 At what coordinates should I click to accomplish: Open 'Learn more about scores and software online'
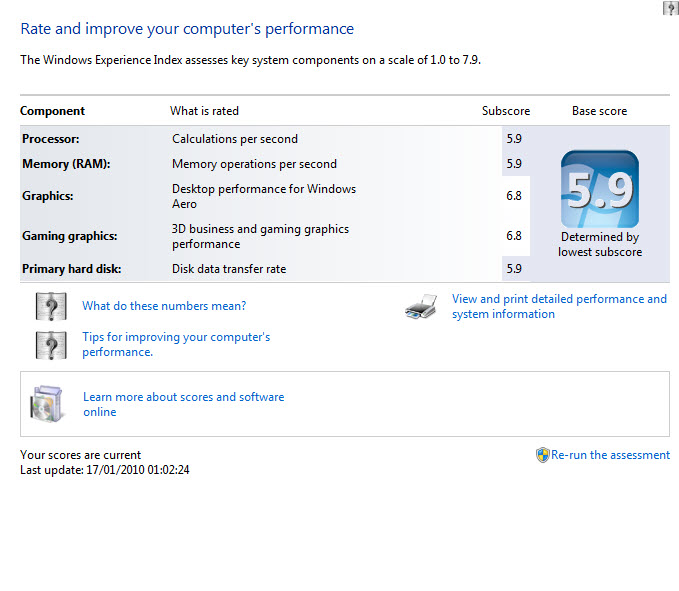pyautogui.click(x=184, y=404)
